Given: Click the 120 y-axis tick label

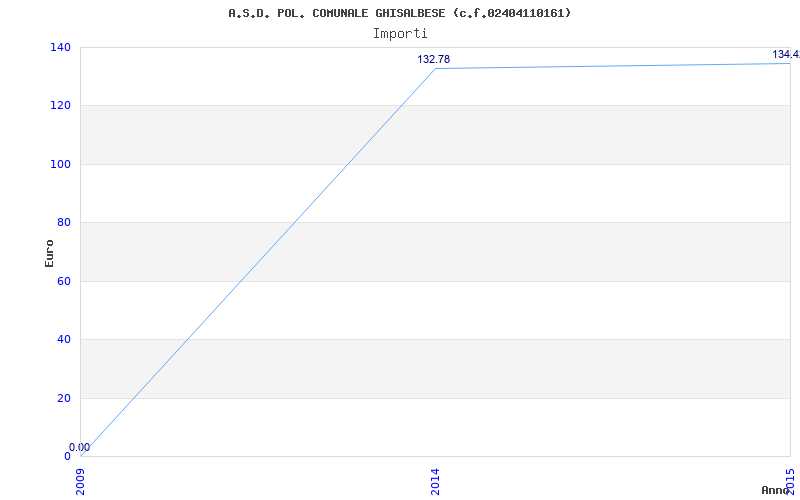Looking at the screenshot, I should pos(60,106).
